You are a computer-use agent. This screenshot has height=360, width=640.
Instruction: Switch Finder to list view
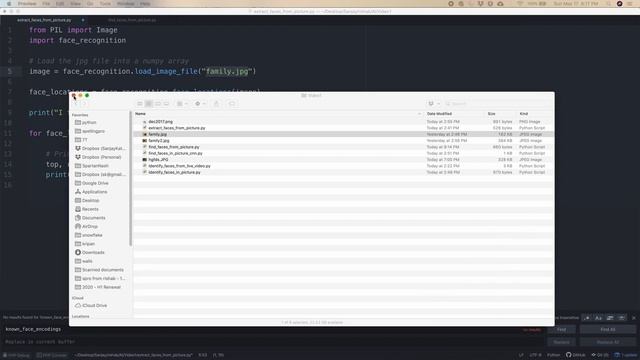pyautogui.click(x=149, y=104)
